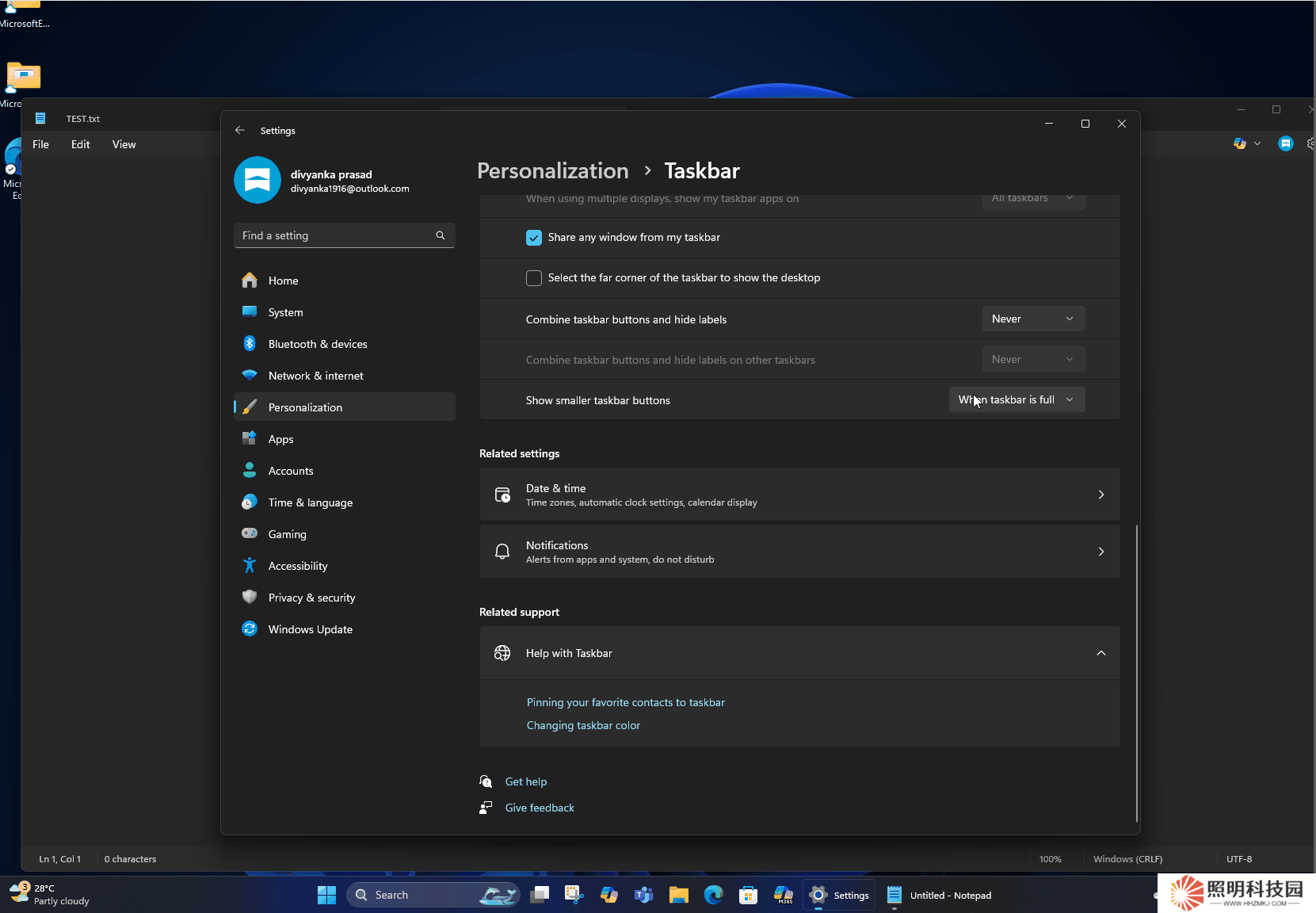Image resolution: width=1316 pixels, height=913 pixels.
Task: Open the View menu in Notepad
Action: (124, 144)
